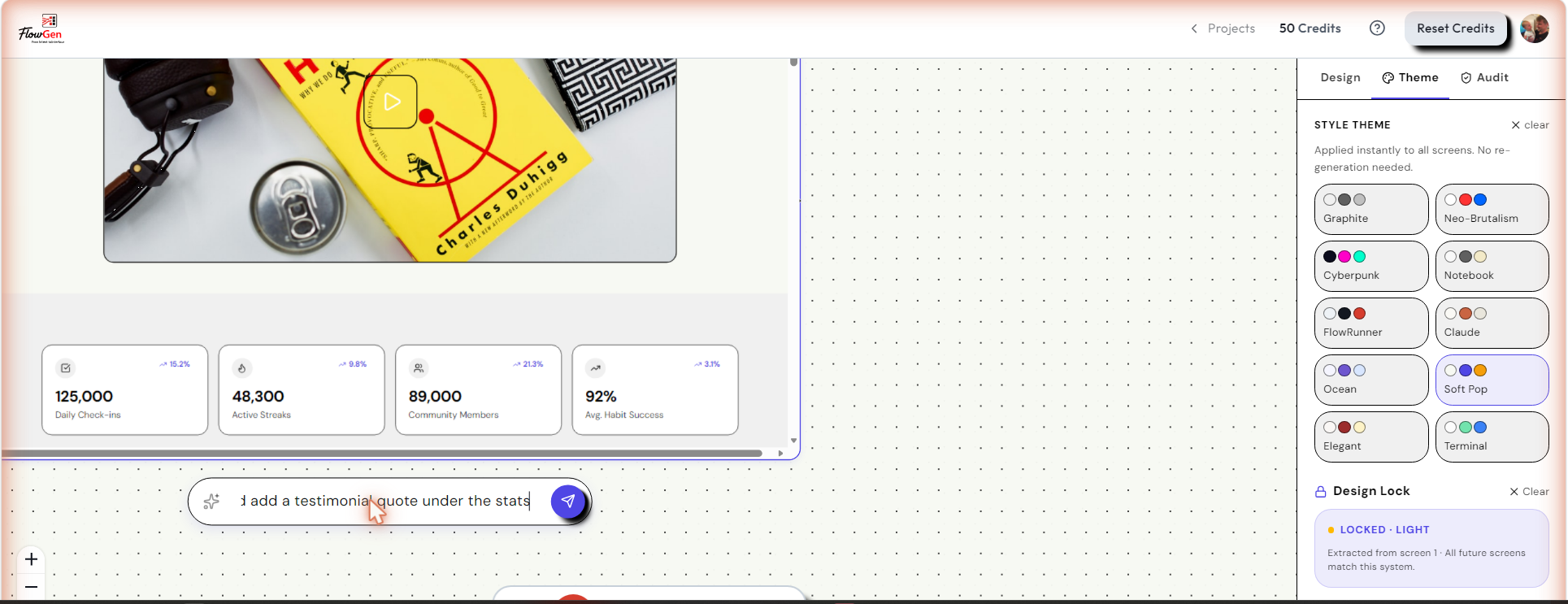Click the FlowGen logo

coord(41,29)
